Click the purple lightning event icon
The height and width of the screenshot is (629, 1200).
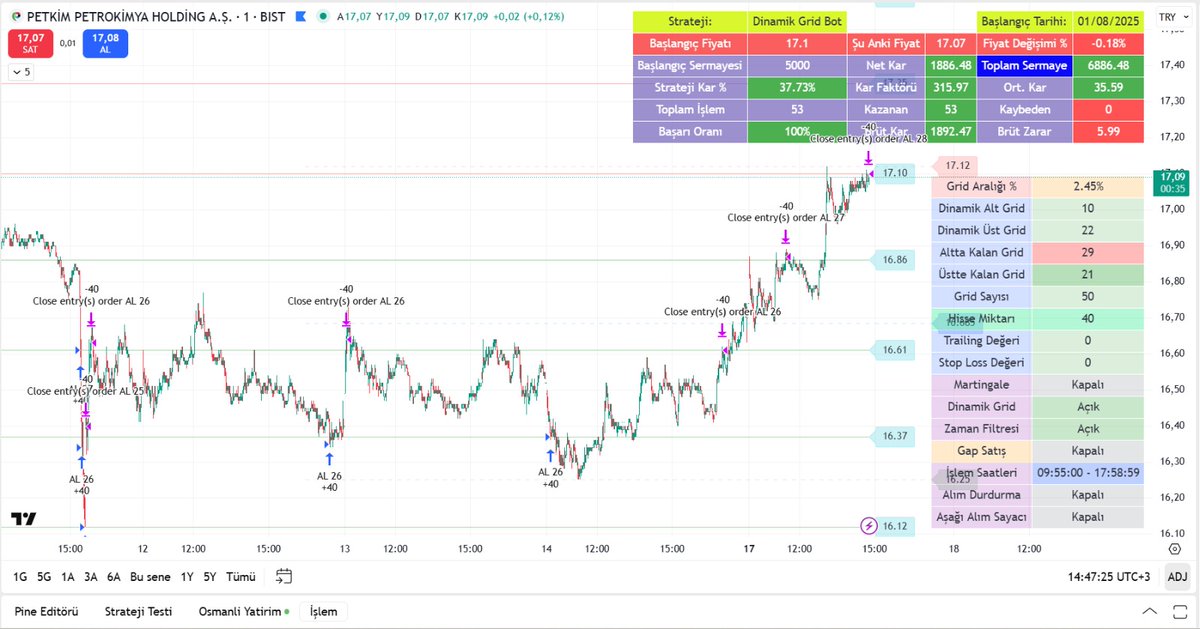869,525
